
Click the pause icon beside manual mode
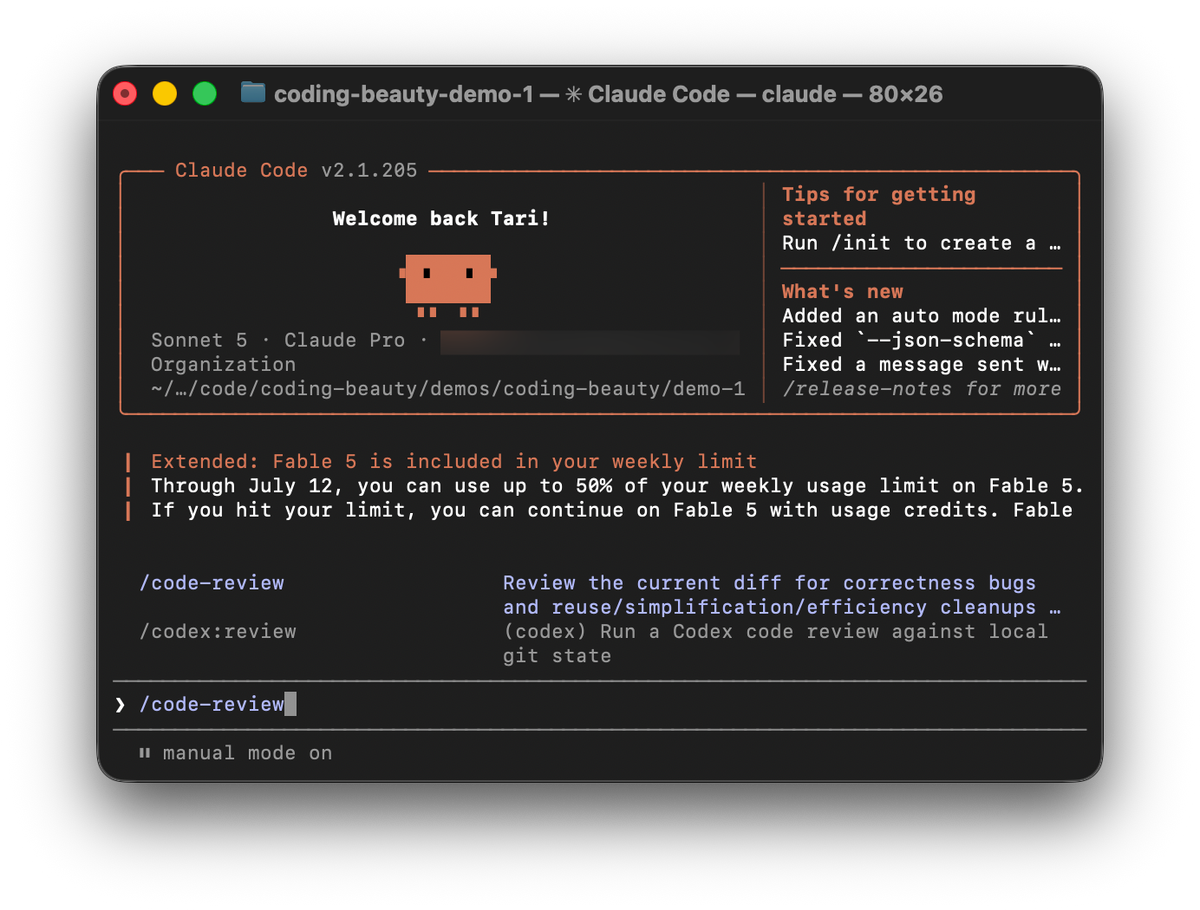[x=145, y=753]
